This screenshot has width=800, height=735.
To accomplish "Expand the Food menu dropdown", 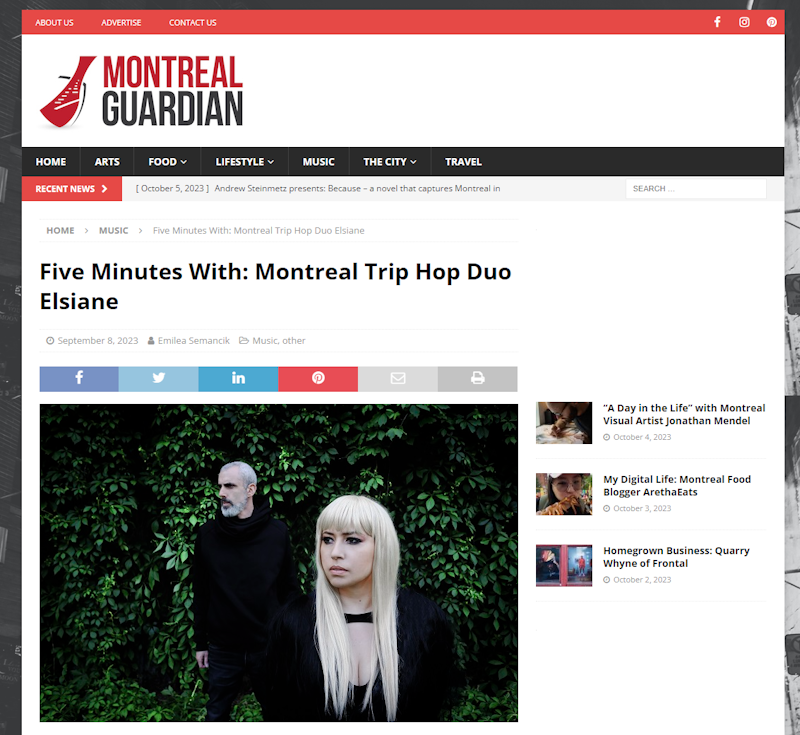I will pos(167,162).
